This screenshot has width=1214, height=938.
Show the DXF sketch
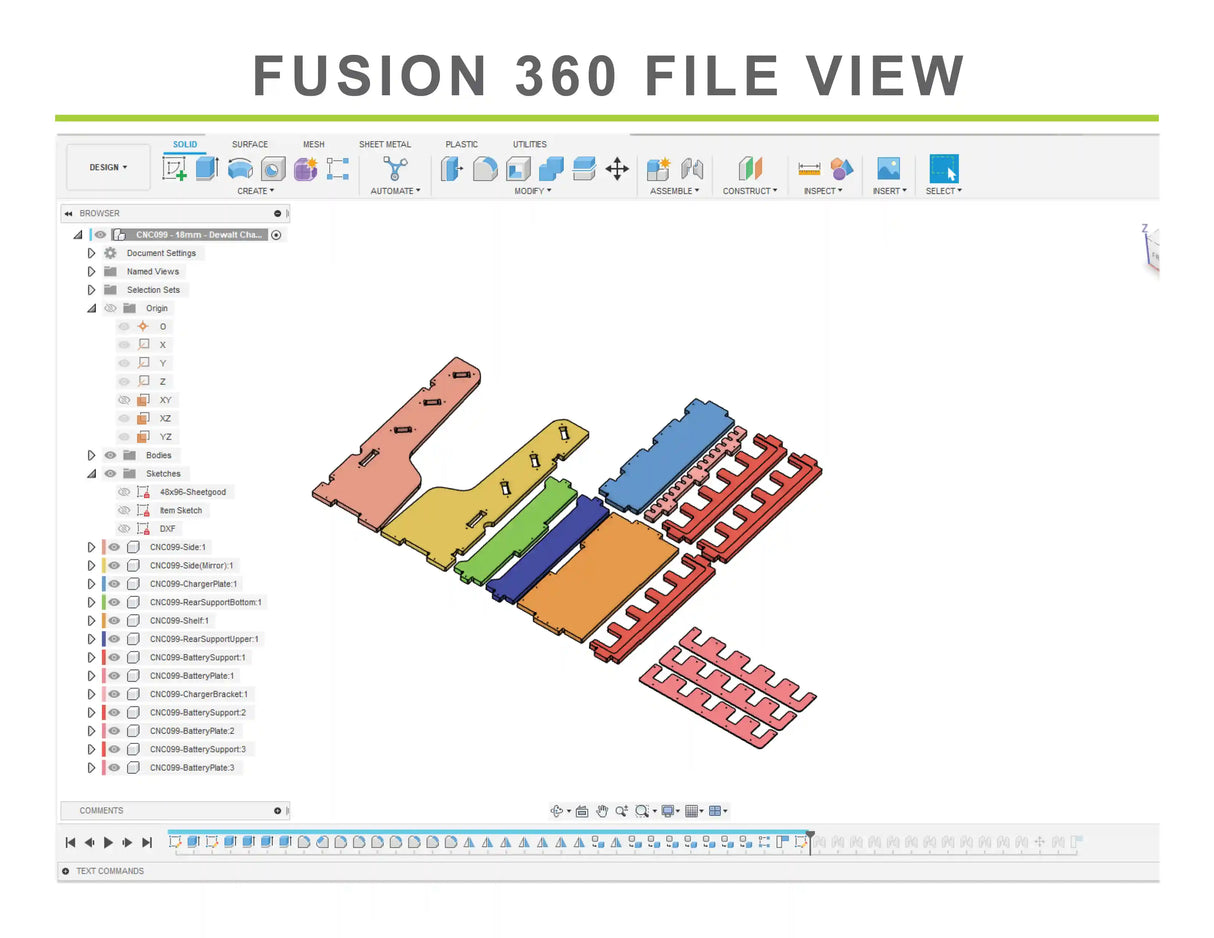point(124,528)
